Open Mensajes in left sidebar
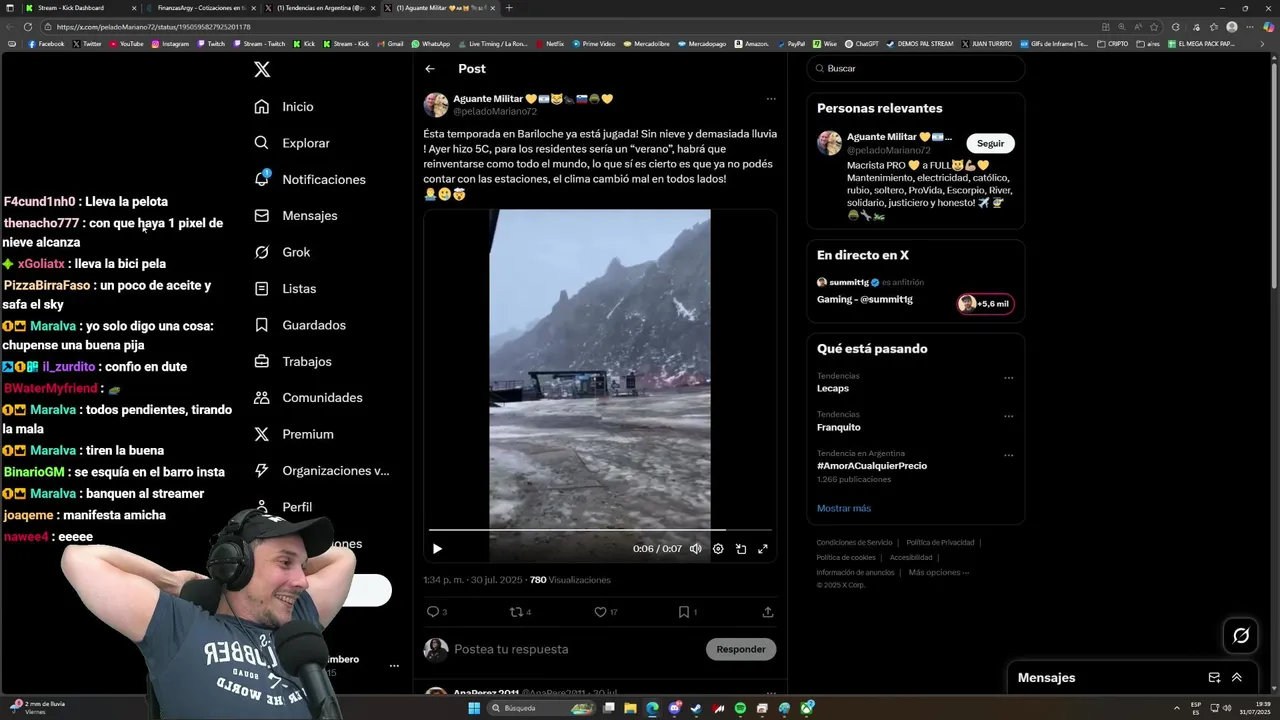Screen dimensions: 1280x720 (296, 216)
